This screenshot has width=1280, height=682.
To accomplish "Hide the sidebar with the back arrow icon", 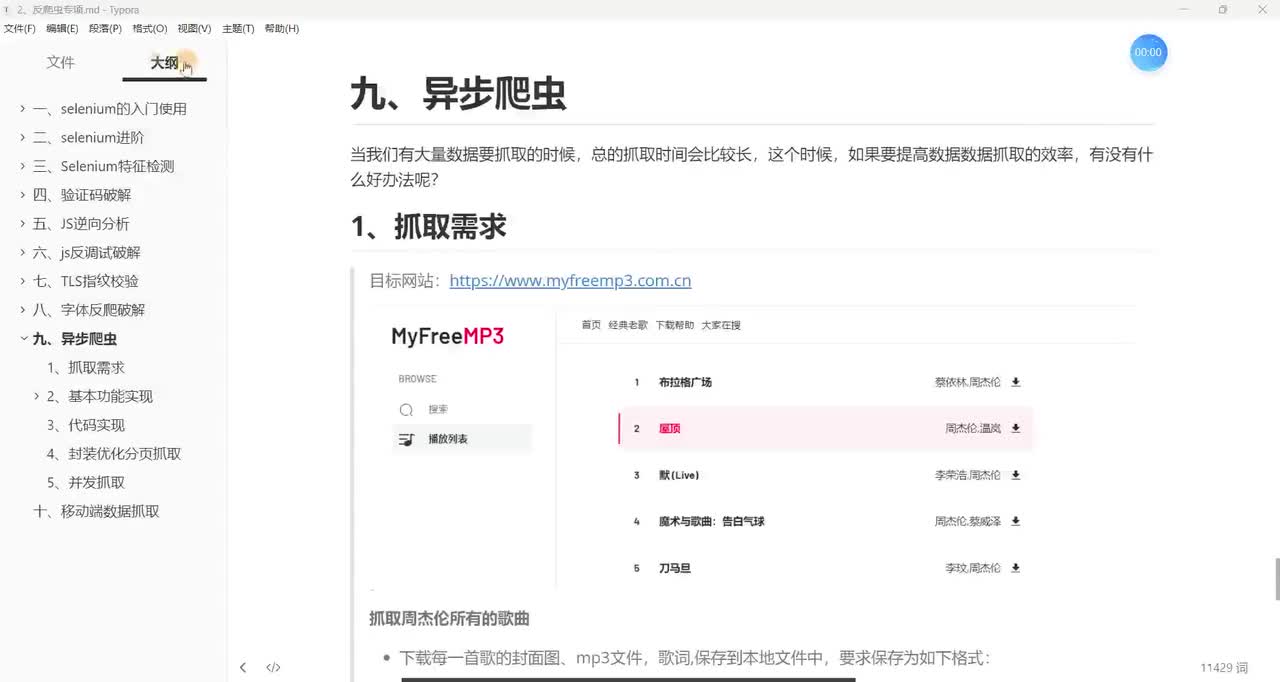I will [243, 667].
